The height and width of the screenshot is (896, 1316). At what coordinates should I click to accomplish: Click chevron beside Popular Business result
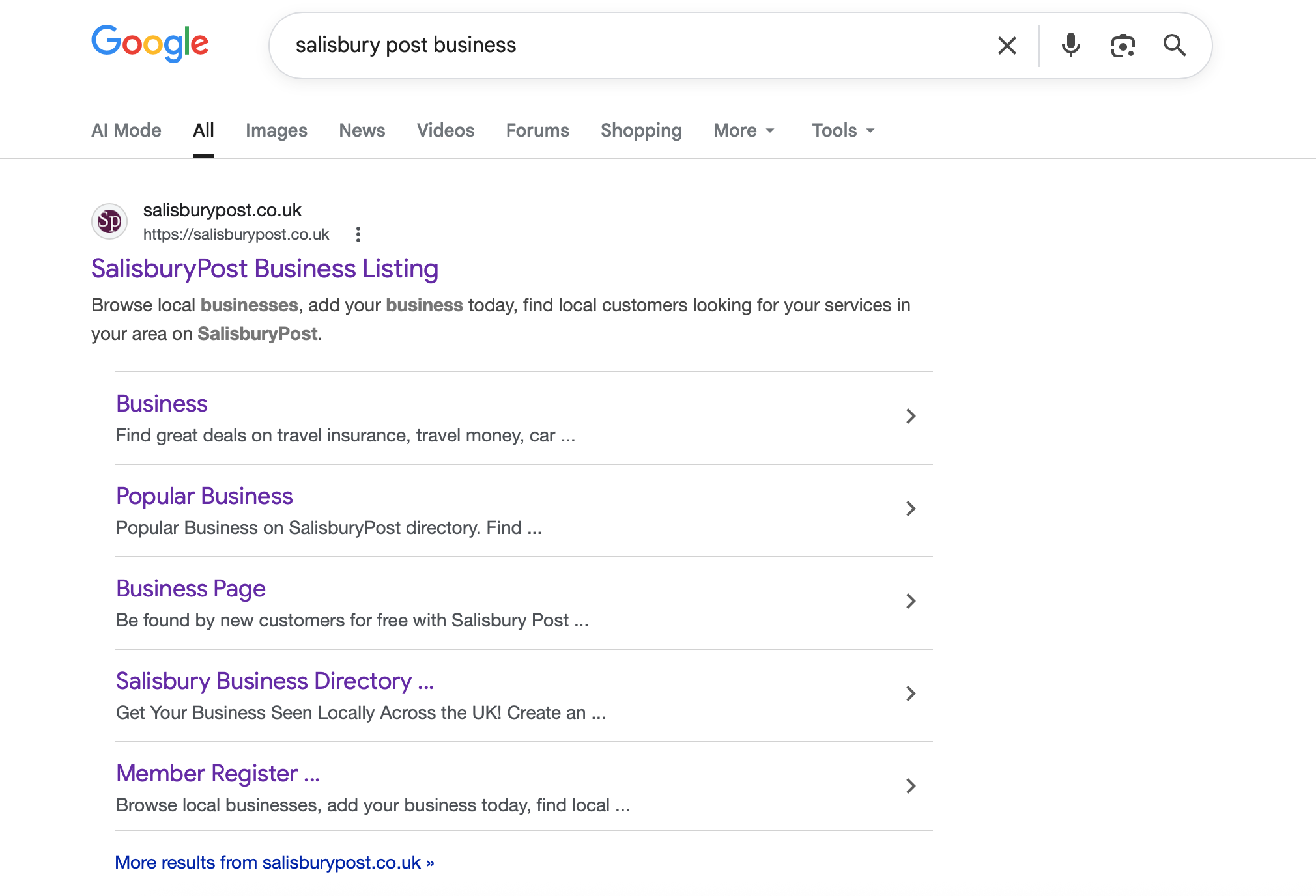click(911, 509)
